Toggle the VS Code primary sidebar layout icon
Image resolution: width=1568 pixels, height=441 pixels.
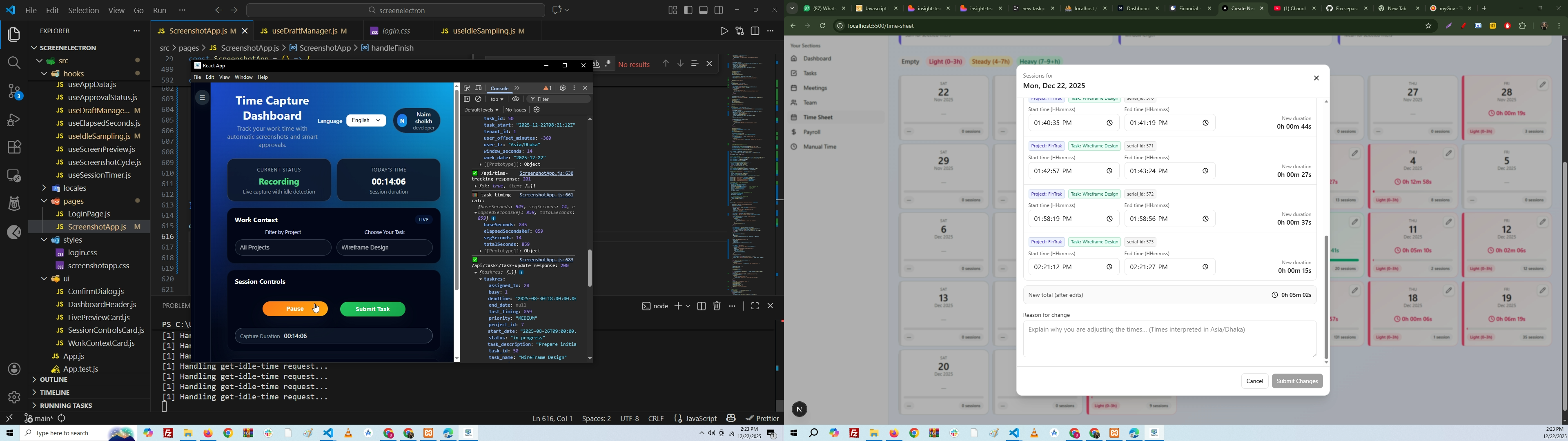[x=688, y=10]
